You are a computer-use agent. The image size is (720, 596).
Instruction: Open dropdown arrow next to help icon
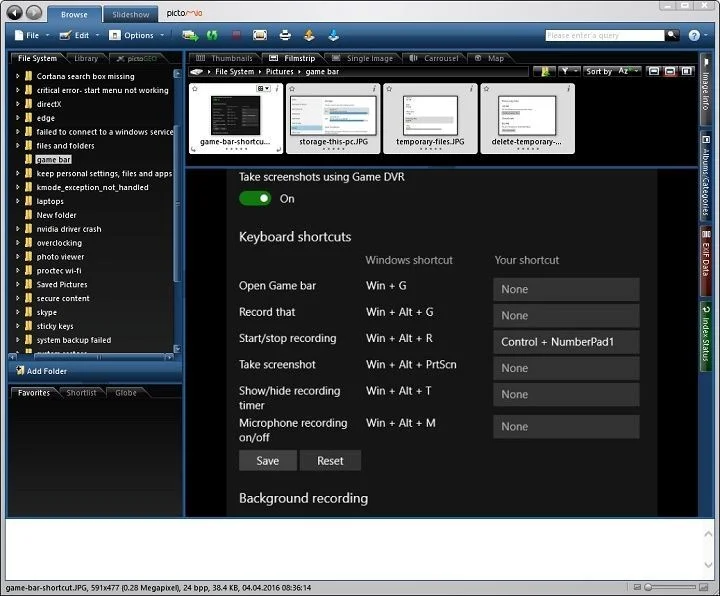pyautogui.click(x=706, y=35)
